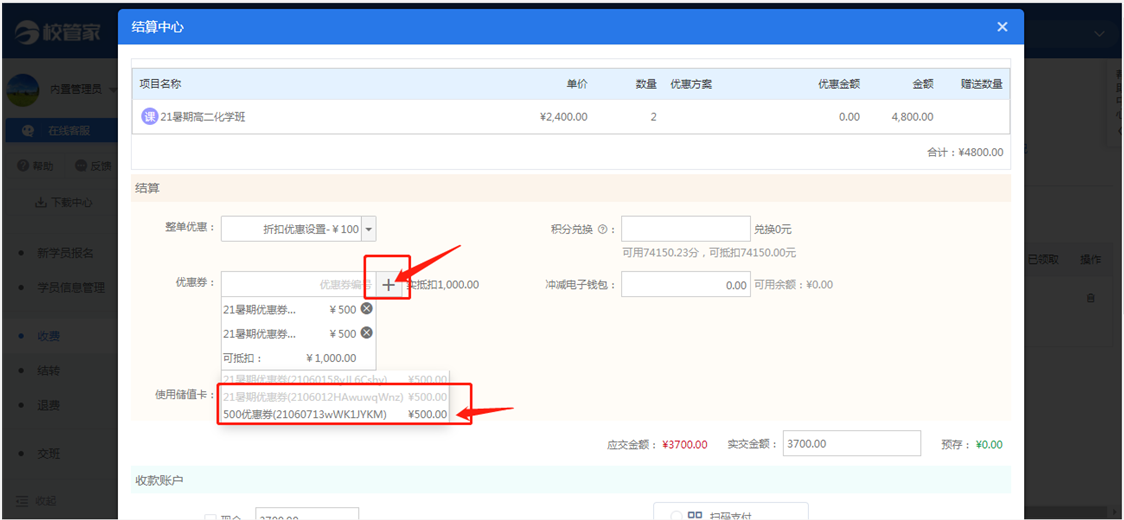Click the 积分兑换 points input field
This screenshot has height=520, width=1124.
point(686,230)
